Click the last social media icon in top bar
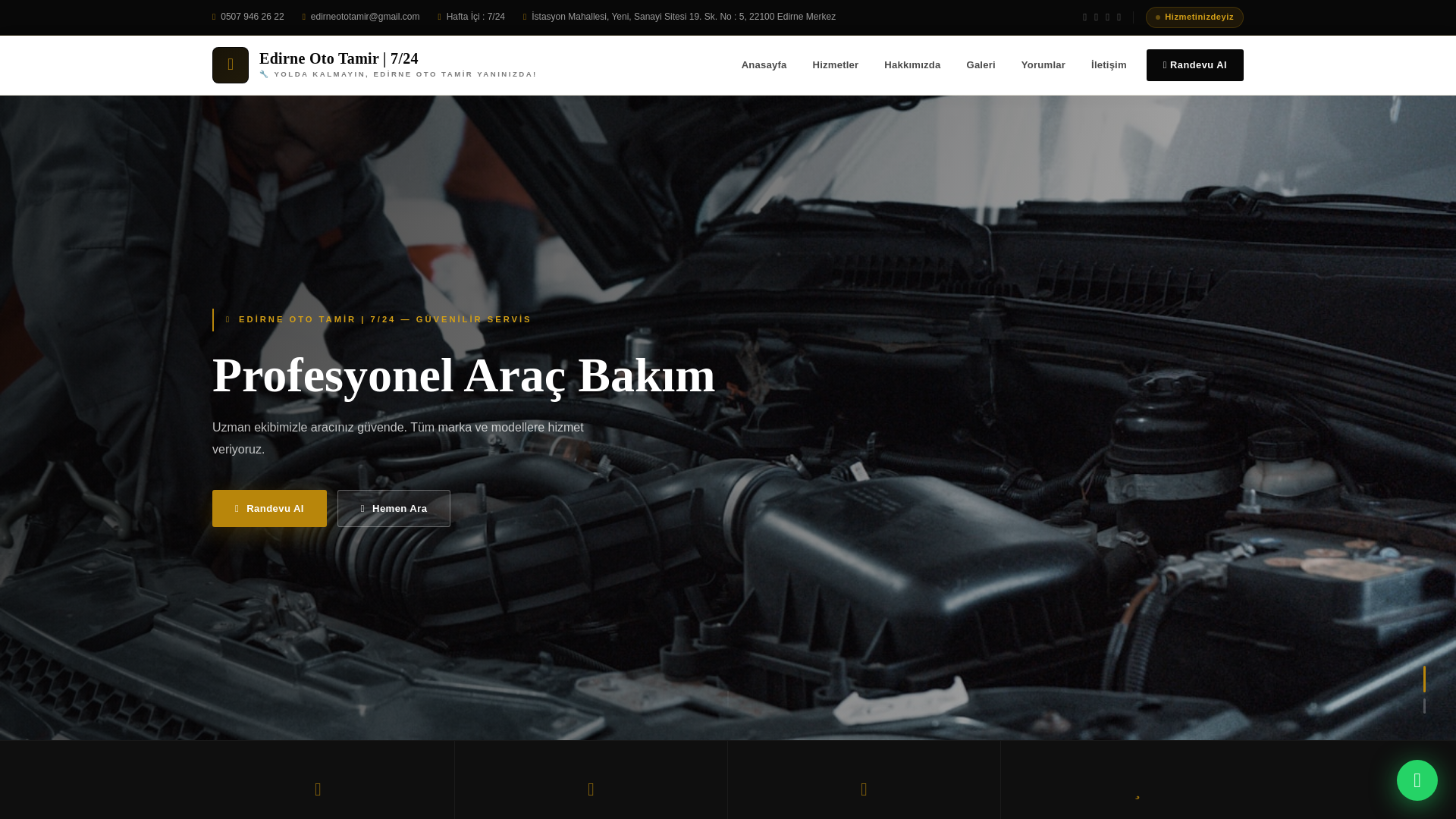Image resolution: width=1456 pixels, height=819 pixels. [1119, 17]
